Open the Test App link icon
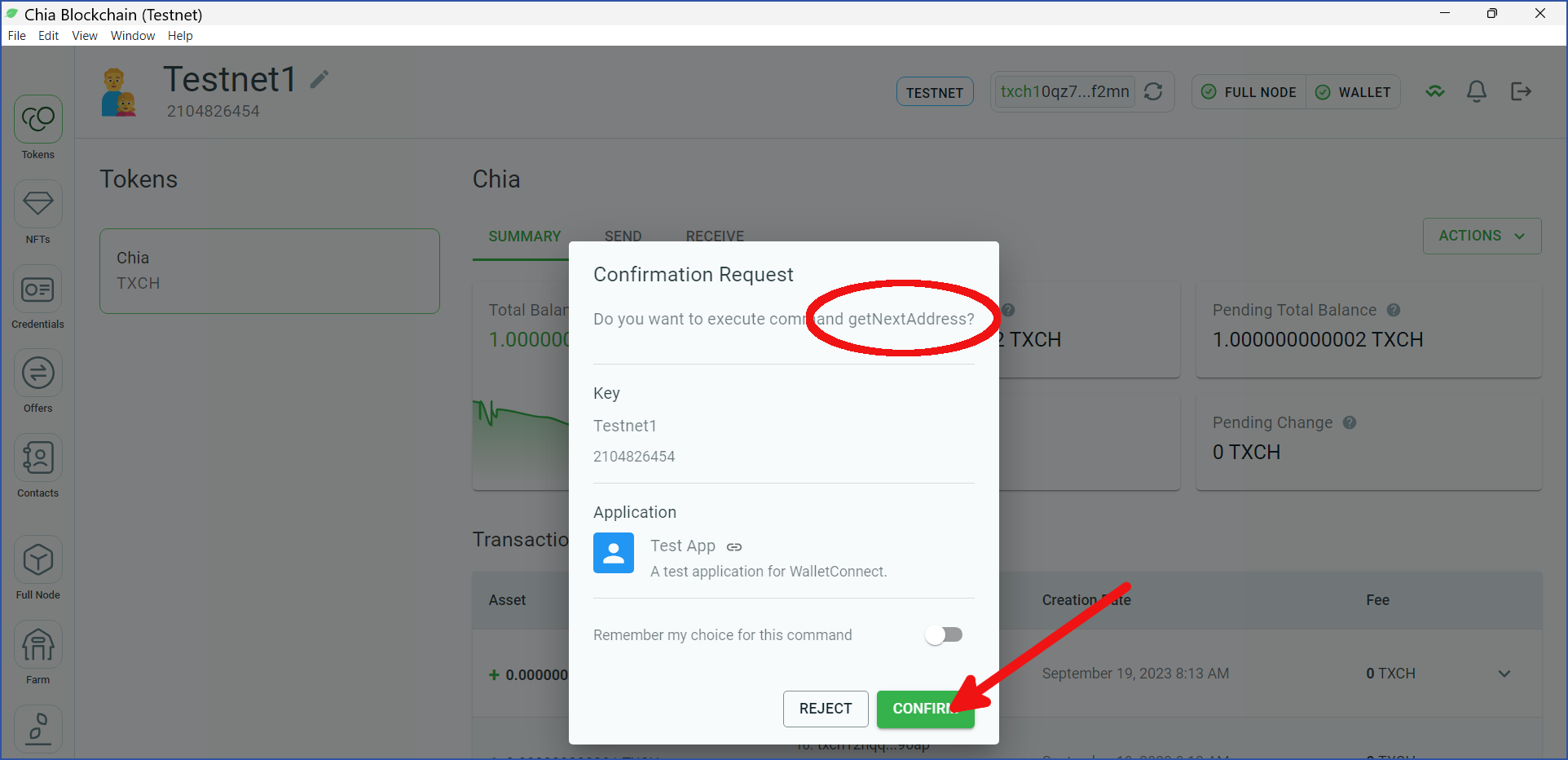This screenshot has height=760, width=1568. (x=734, y=546)
